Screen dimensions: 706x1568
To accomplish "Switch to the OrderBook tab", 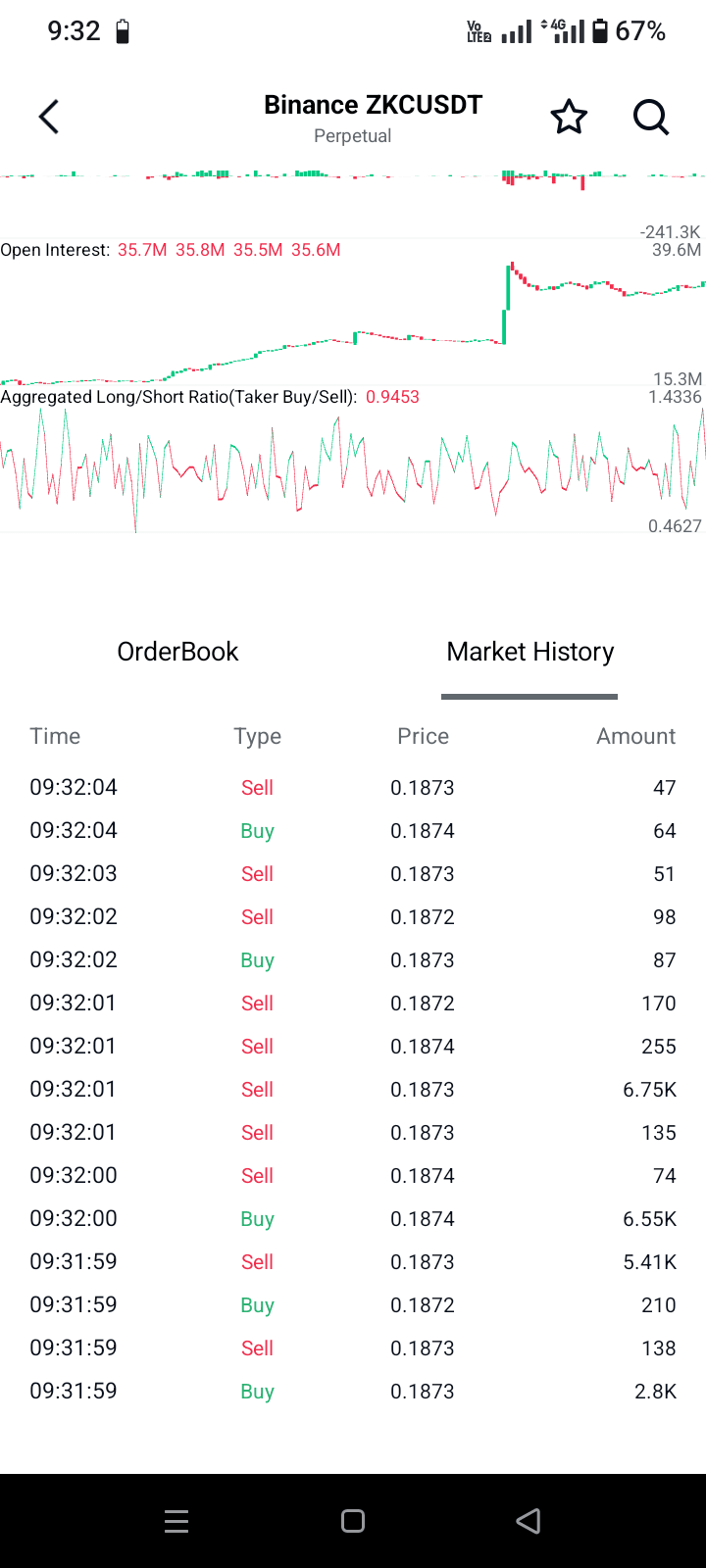I will coord(177,652).
